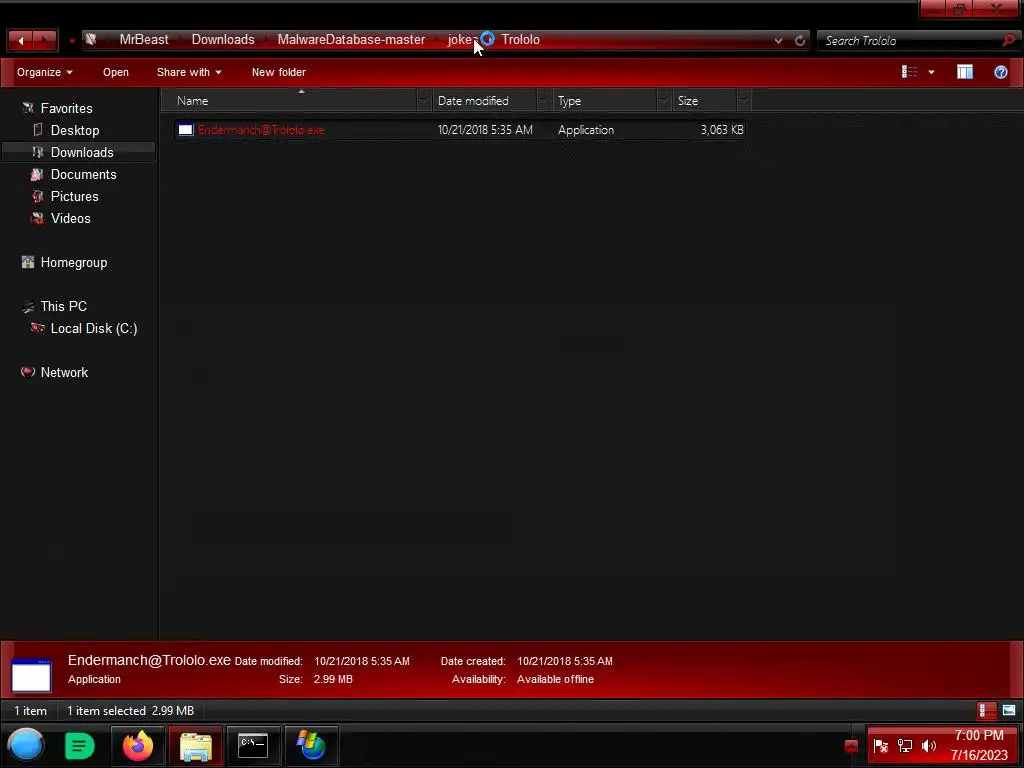Refresh the folder with the refresh icon
The width and height of the screenshot is (1024, 768).
(800, 40)
